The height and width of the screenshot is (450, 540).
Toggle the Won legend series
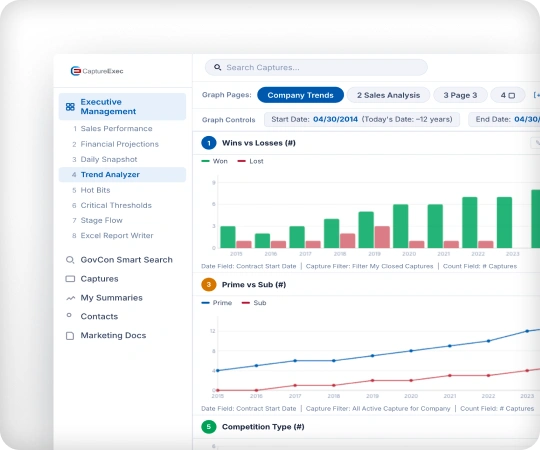[x=215, y=161]
